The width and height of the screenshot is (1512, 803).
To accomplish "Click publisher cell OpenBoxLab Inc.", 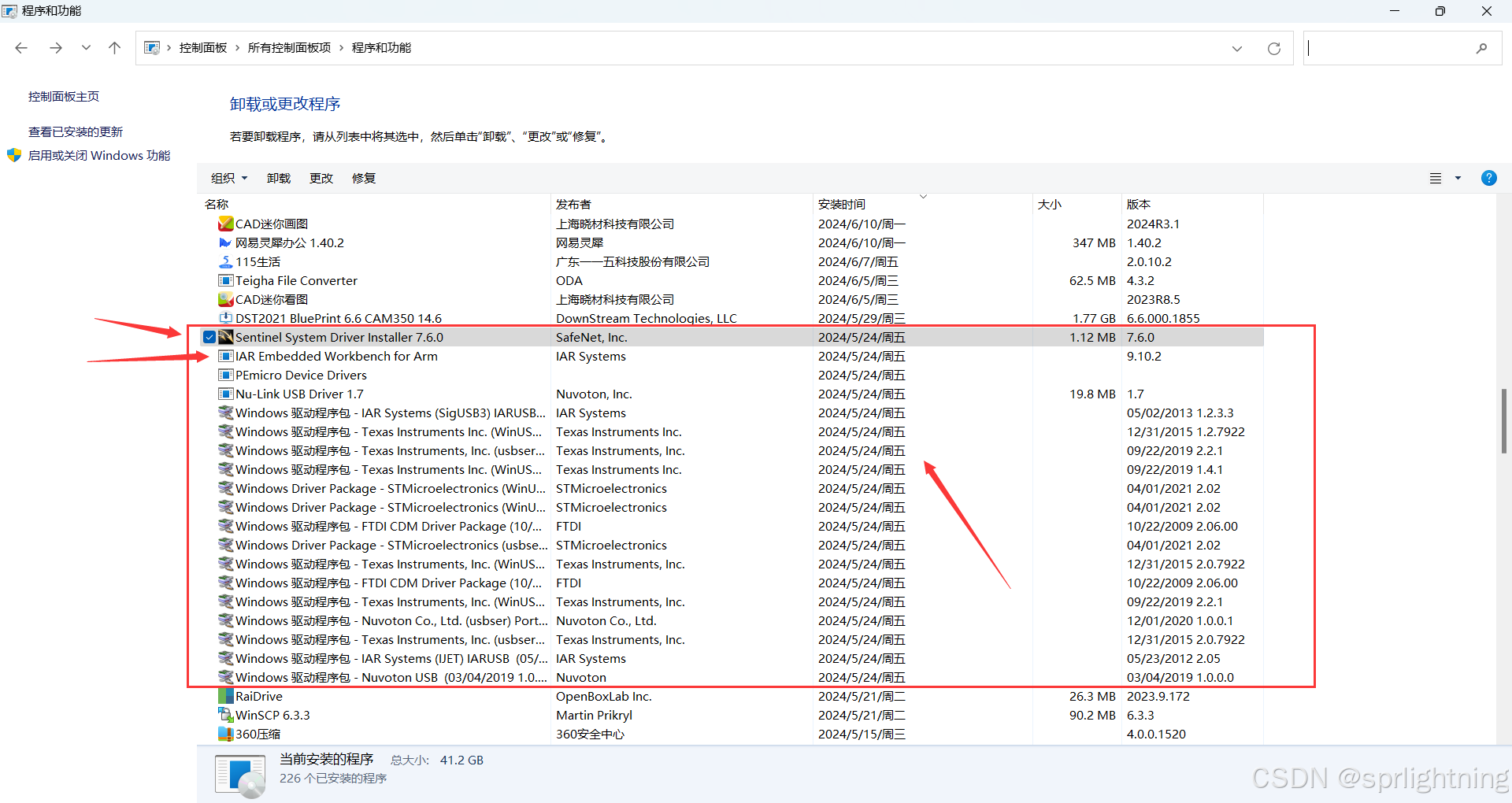I will [604, 696].
